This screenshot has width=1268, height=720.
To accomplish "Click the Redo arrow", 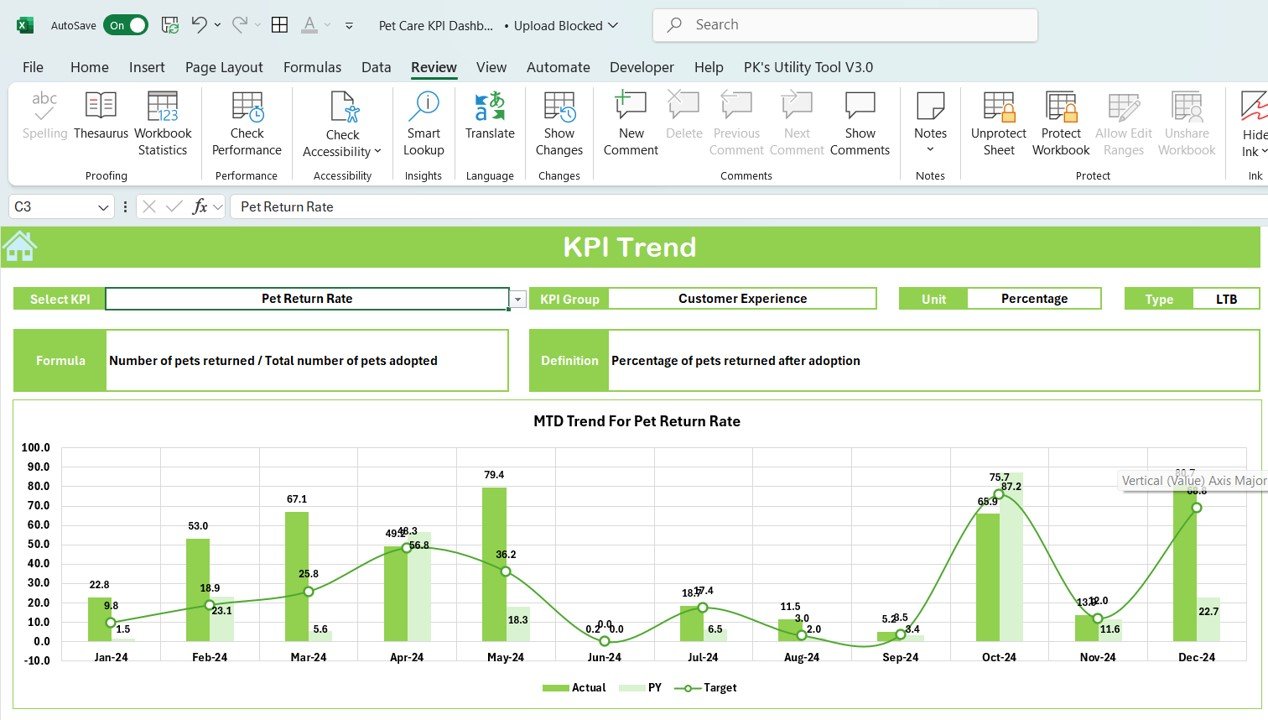I will (x=240, y=25).
